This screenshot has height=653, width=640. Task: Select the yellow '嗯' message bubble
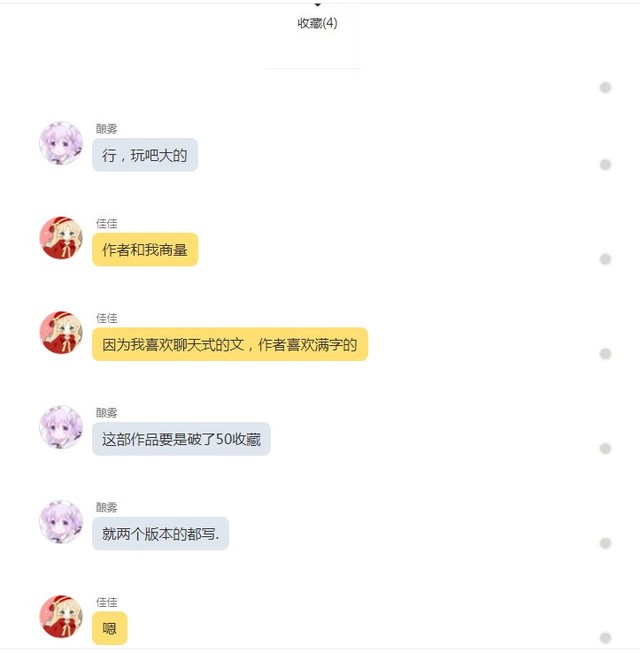[x=110, y=628]
